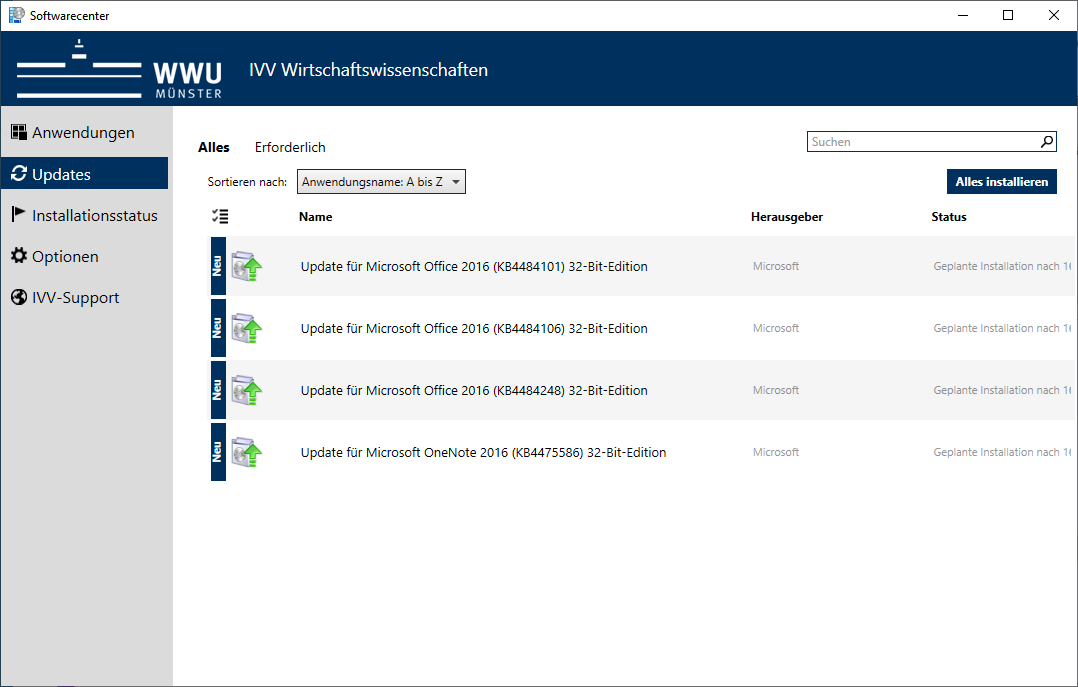Image resolution: width=1078 pixels, height=687 pixels.
Task: Click update icon for KB4484101
Action: coord(246,267)
